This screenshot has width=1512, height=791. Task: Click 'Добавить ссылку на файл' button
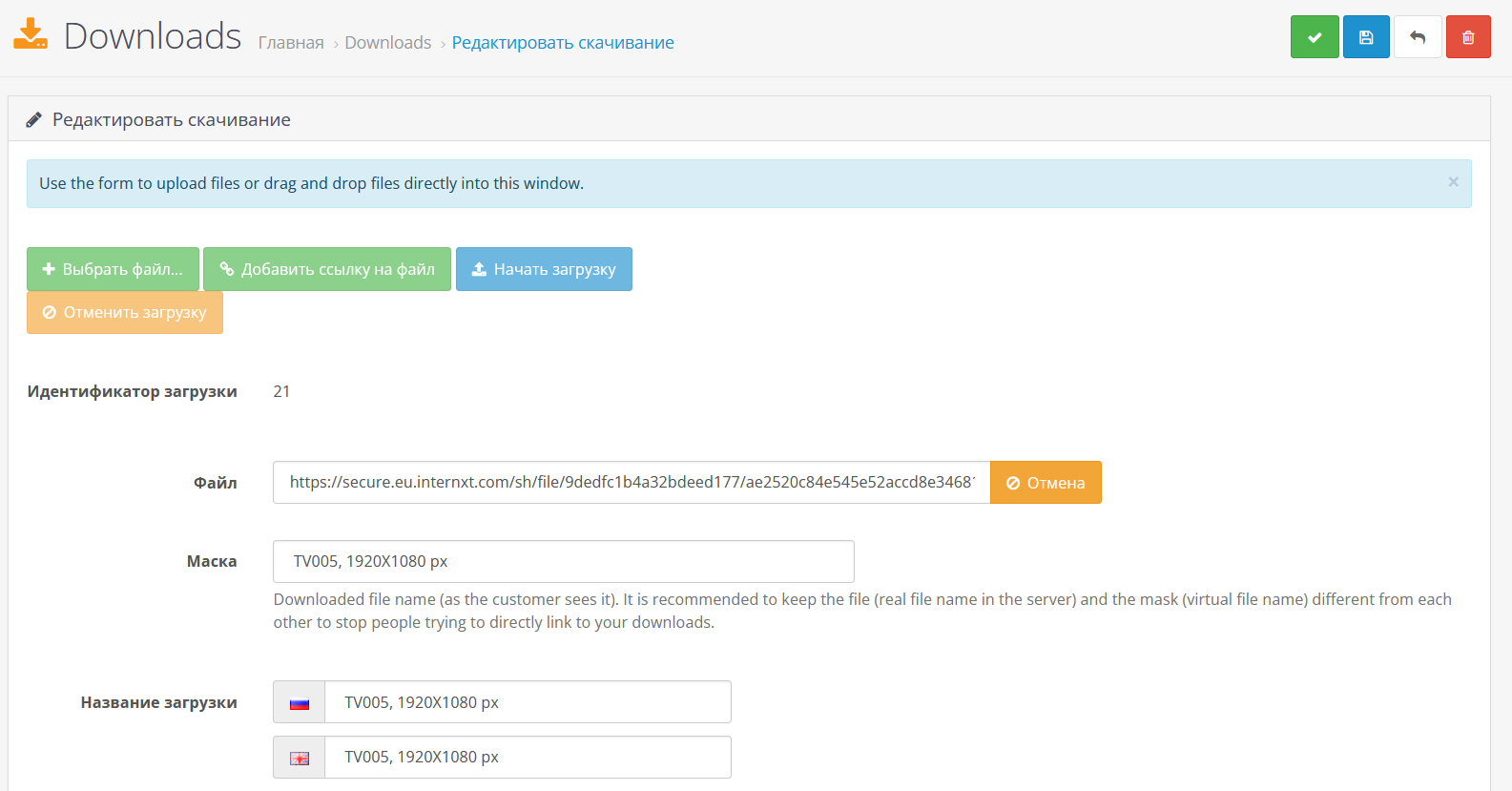coord(326,269)
